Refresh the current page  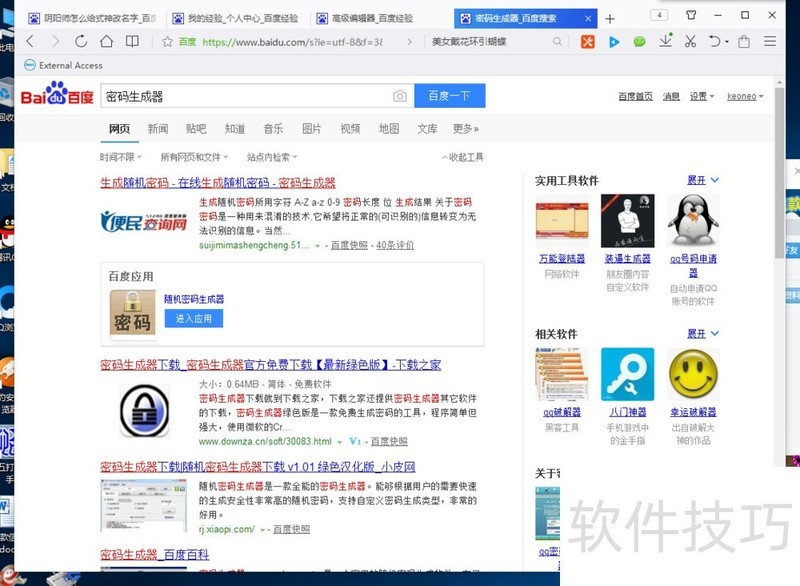click(81, 41)
